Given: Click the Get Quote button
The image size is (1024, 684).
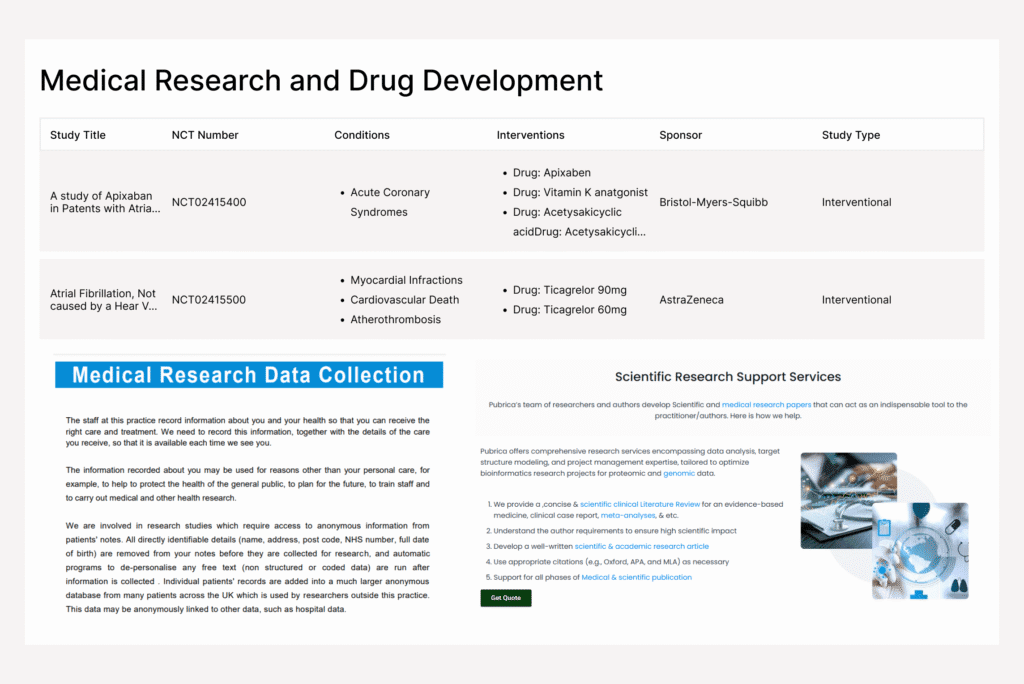Looking at the screenshot, I should coord(505,597).
